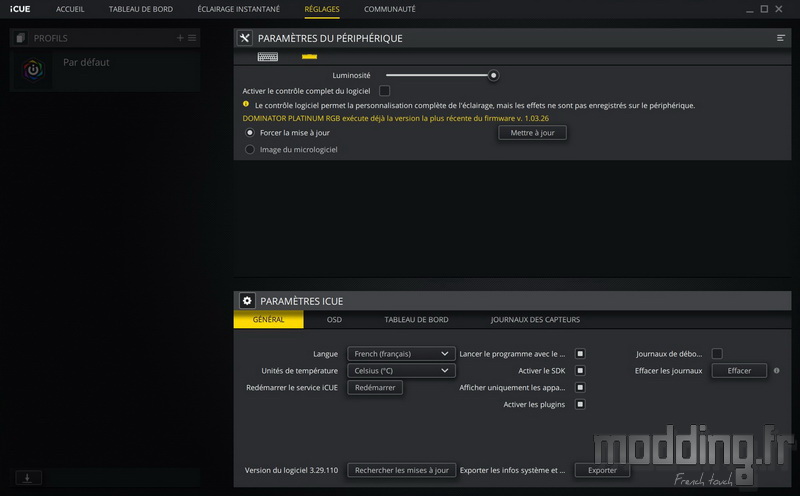The height and width of the screenshot is (496, 800).
Task: Toggle the Activer les plugins checkbox
Action: click(580, 404)
